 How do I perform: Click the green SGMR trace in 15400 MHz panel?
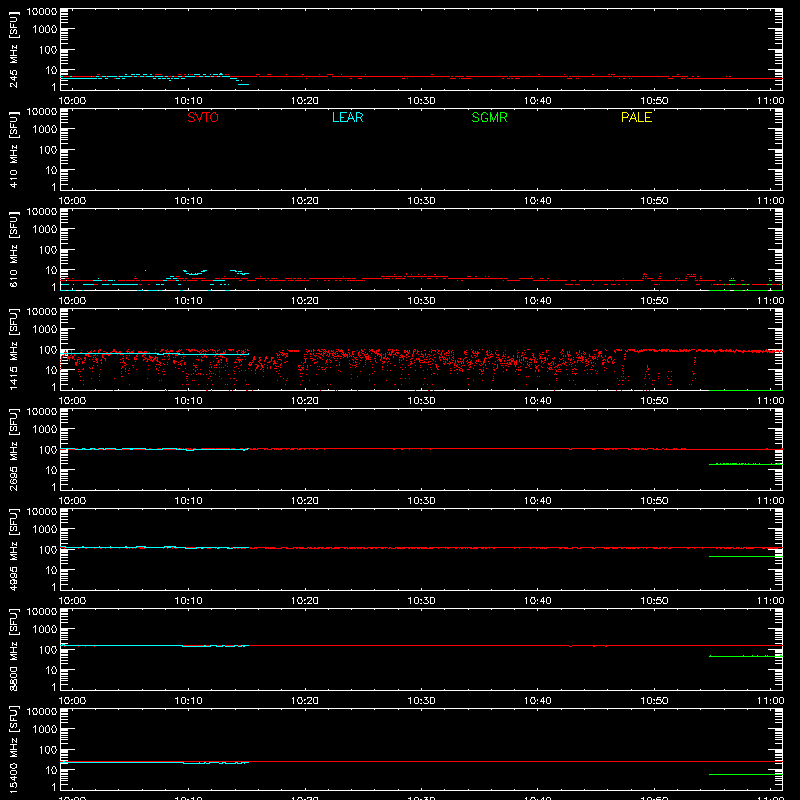pyautogui.click(x=745, y=774)
